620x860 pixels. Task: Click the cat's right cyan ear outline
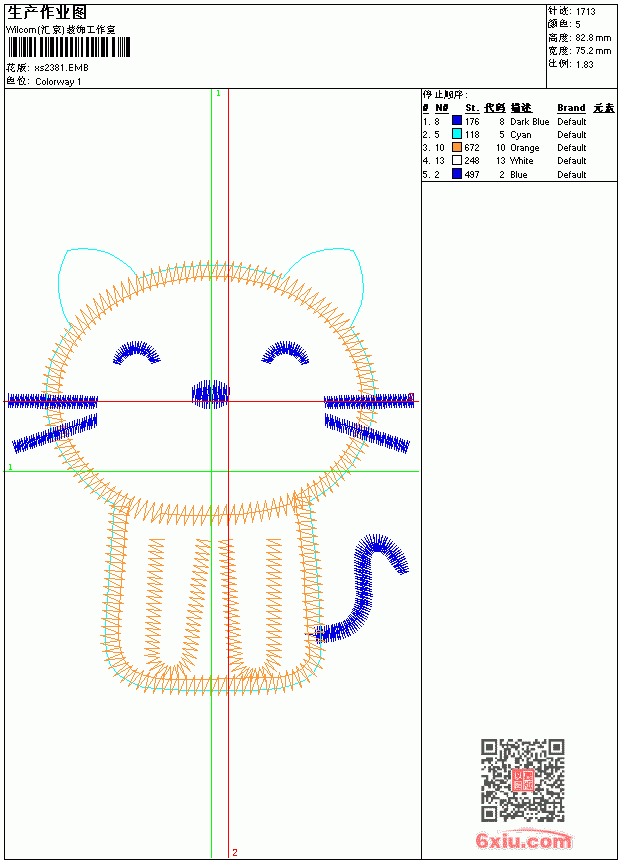point(328,285)
